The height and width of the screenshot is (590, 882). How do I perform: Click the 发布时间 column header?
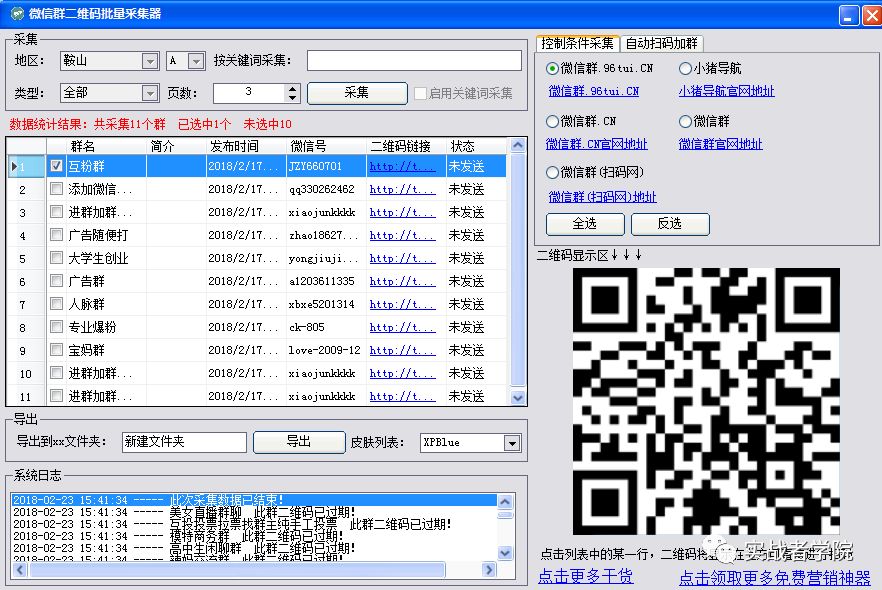tap(246, 146)
